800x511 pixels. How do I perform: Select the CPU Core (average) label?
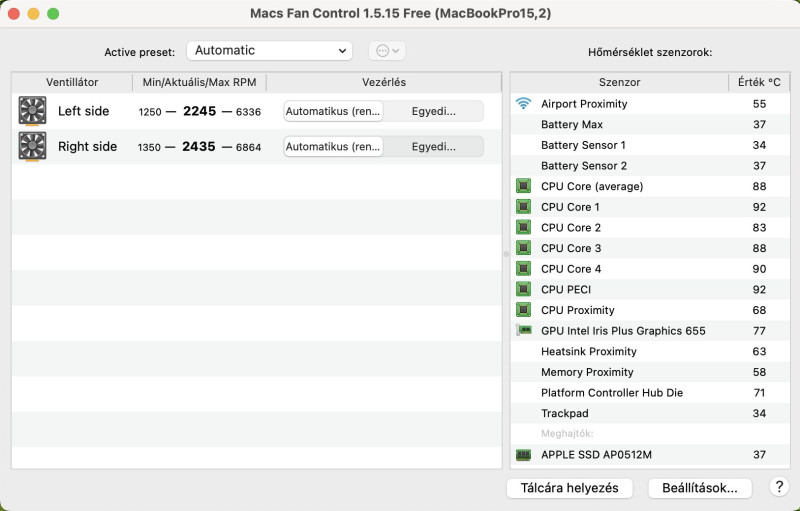tap(592, 186)
